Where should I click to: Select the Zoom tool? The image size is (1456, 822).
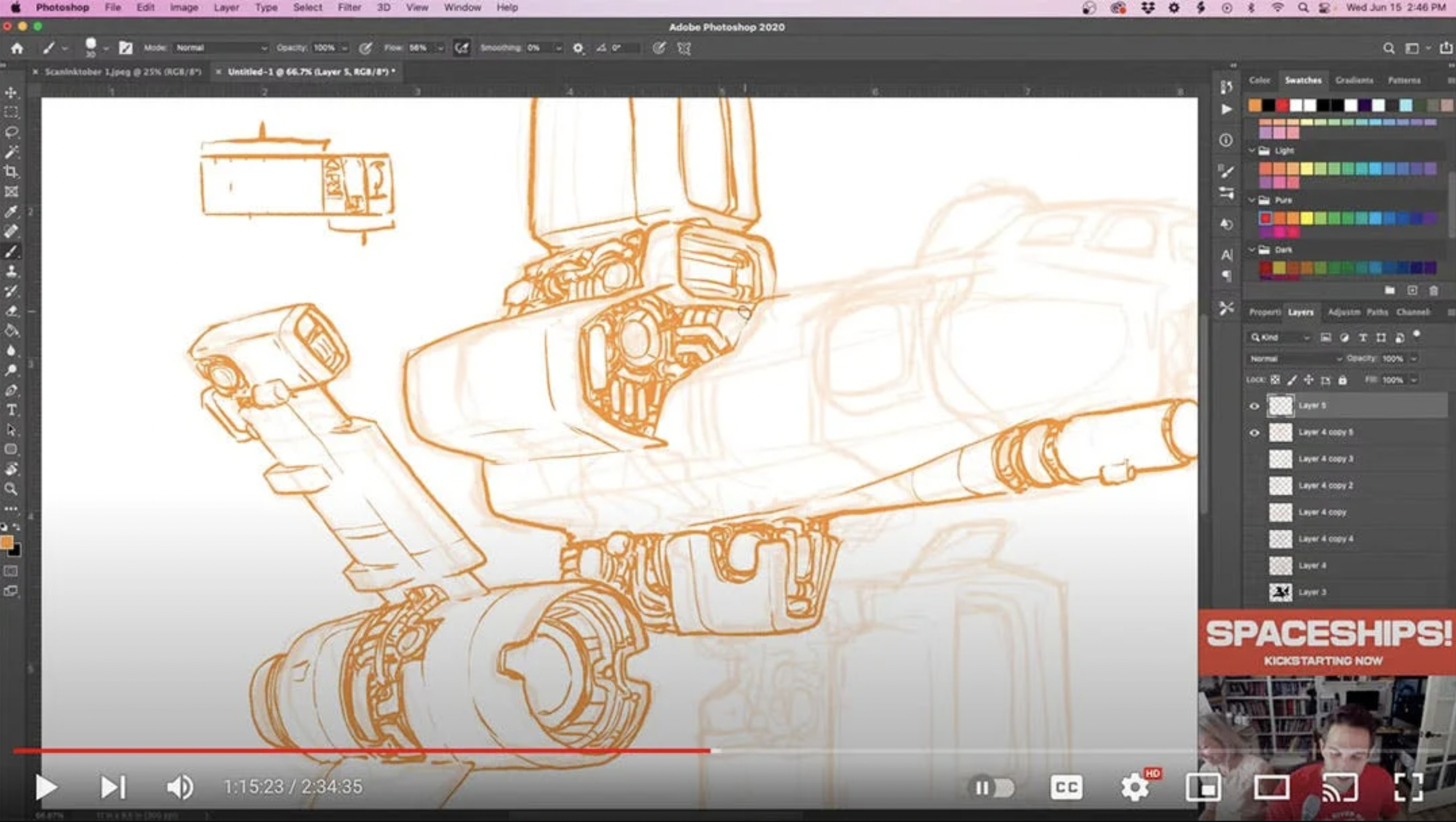click(x=11, y=489)
